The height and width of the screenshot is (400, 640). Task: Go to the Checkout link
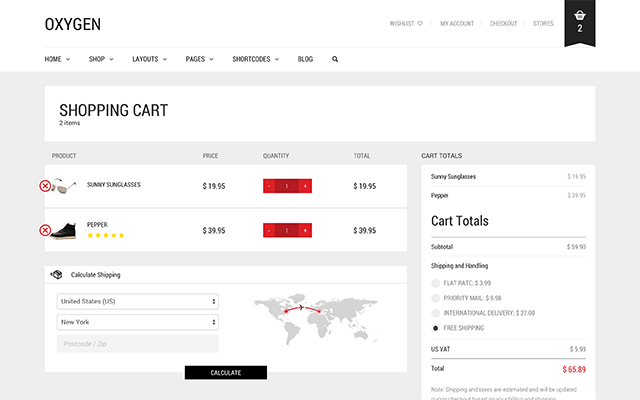503,24
